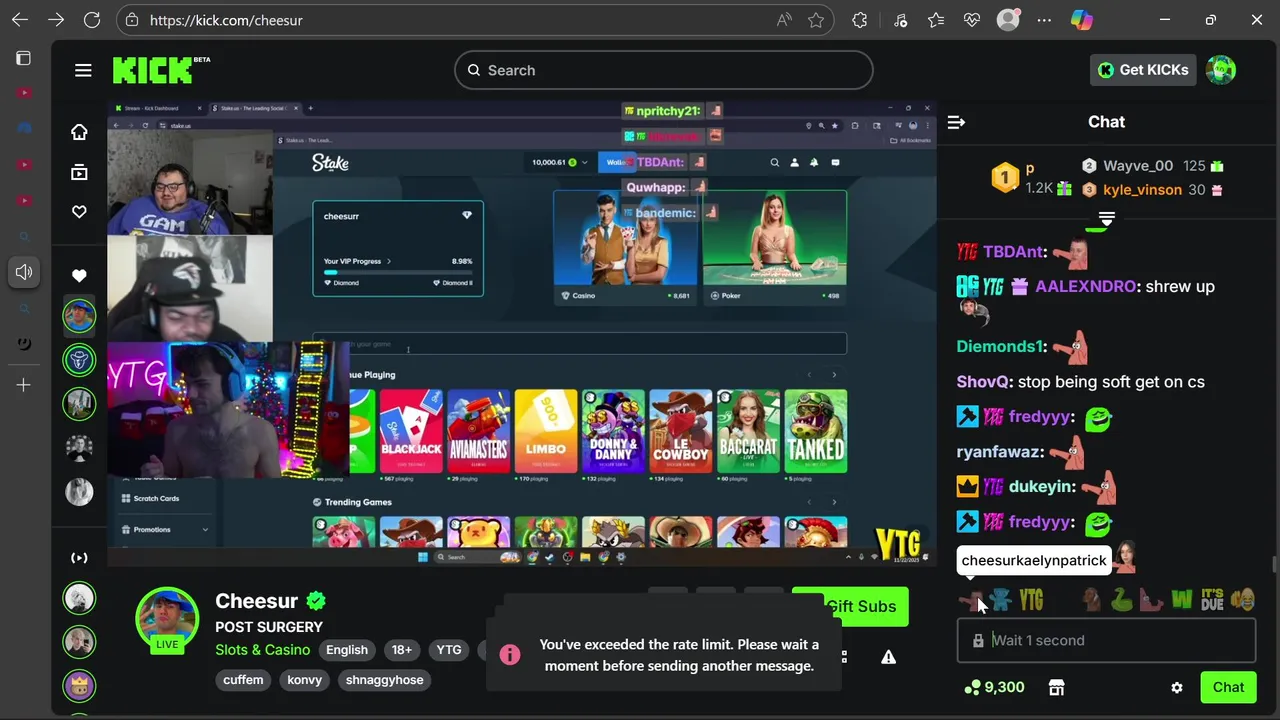
Task: Collapse the chat panel with arrow icon
Action: point(956,122)
